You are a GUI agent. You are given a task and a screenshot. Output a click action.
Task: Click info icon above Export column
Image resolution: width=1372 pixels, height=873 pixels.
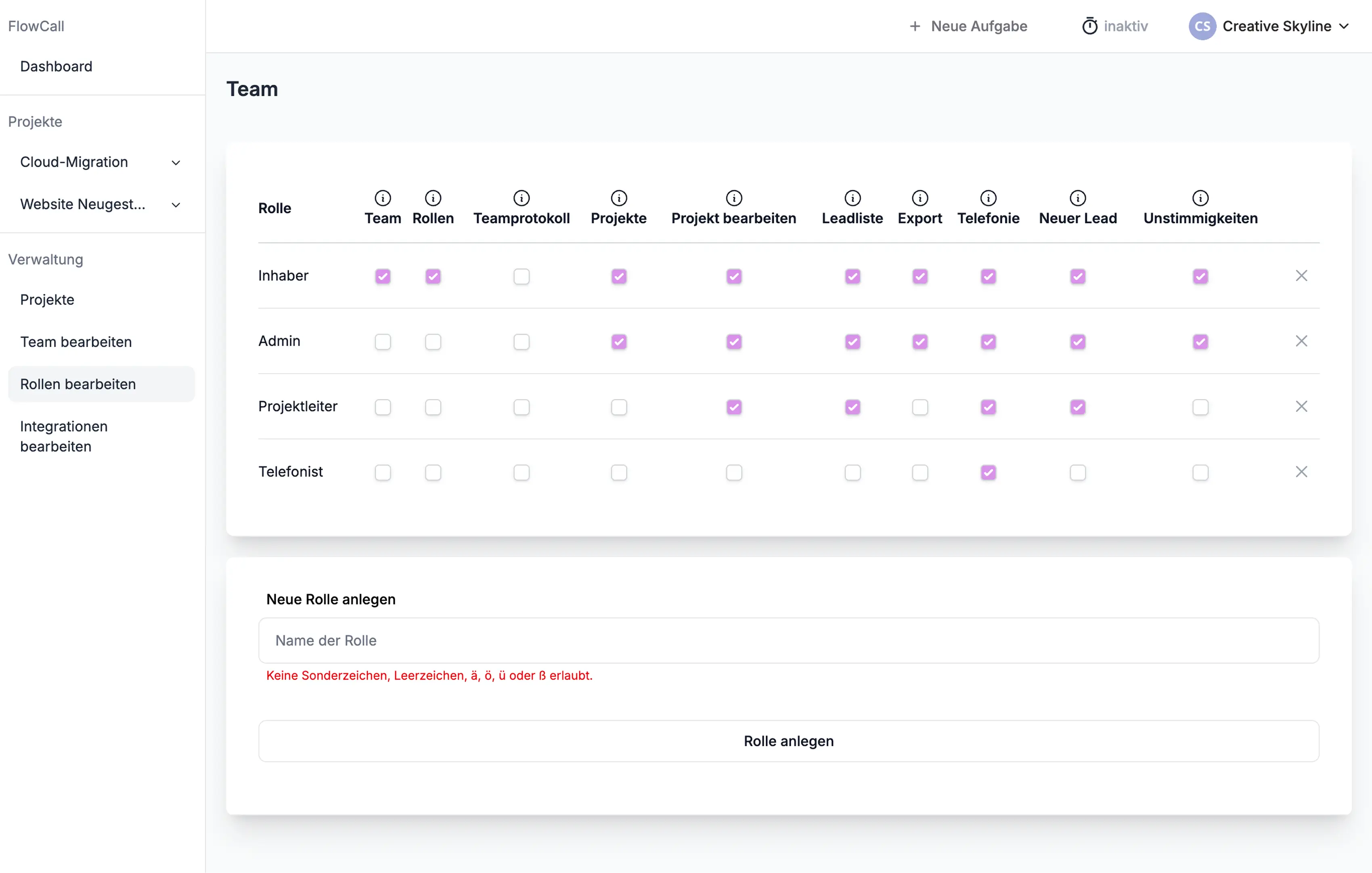[x=920, y=198]
